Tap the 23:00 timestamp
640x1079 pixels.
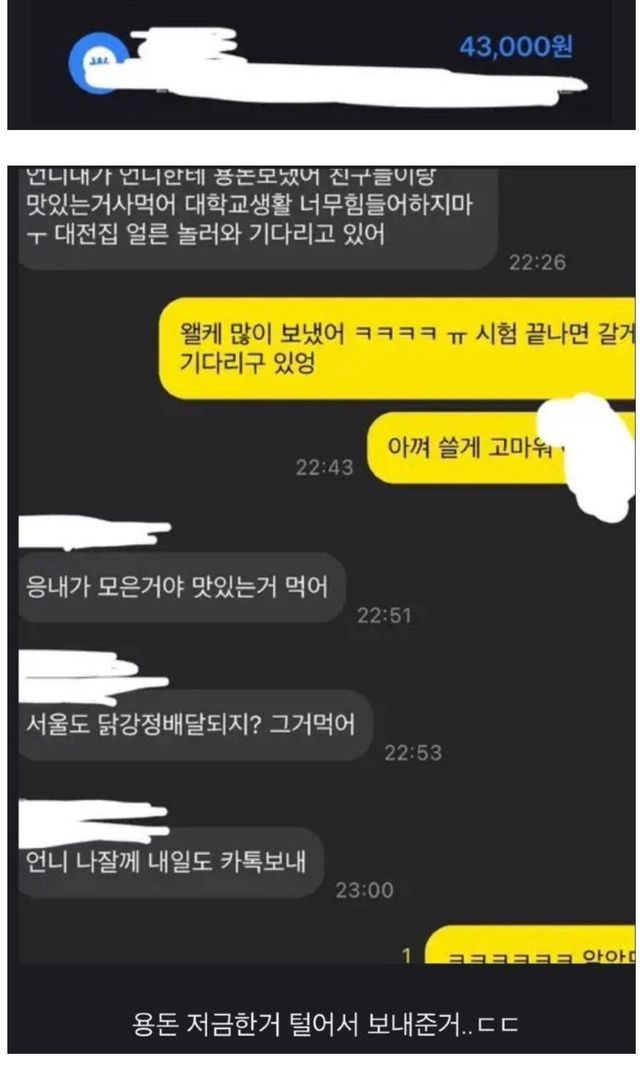tap(364, 890)
